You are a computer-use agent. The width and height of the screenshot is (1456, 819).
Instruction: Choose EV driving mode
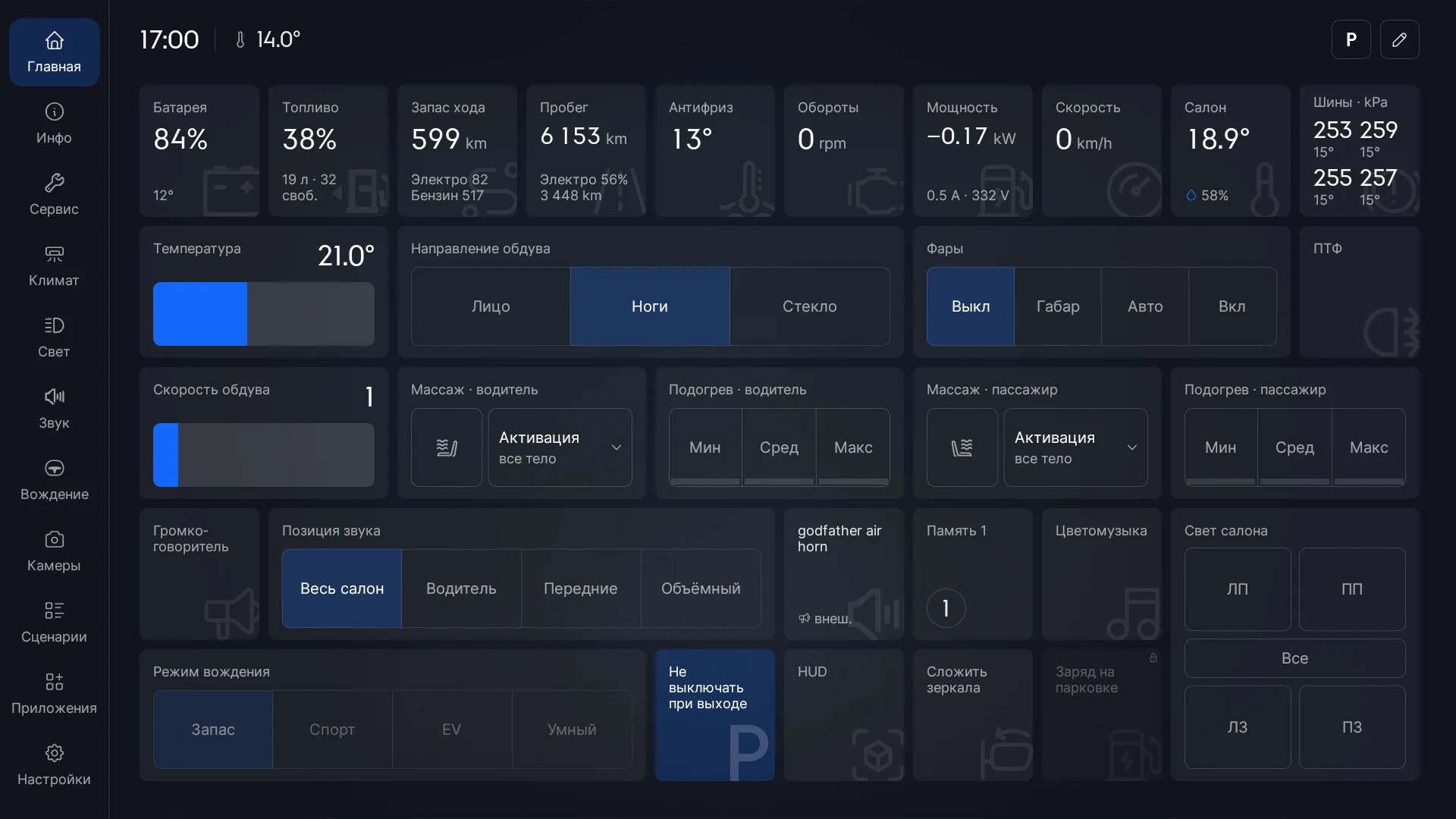coord(452,730)
